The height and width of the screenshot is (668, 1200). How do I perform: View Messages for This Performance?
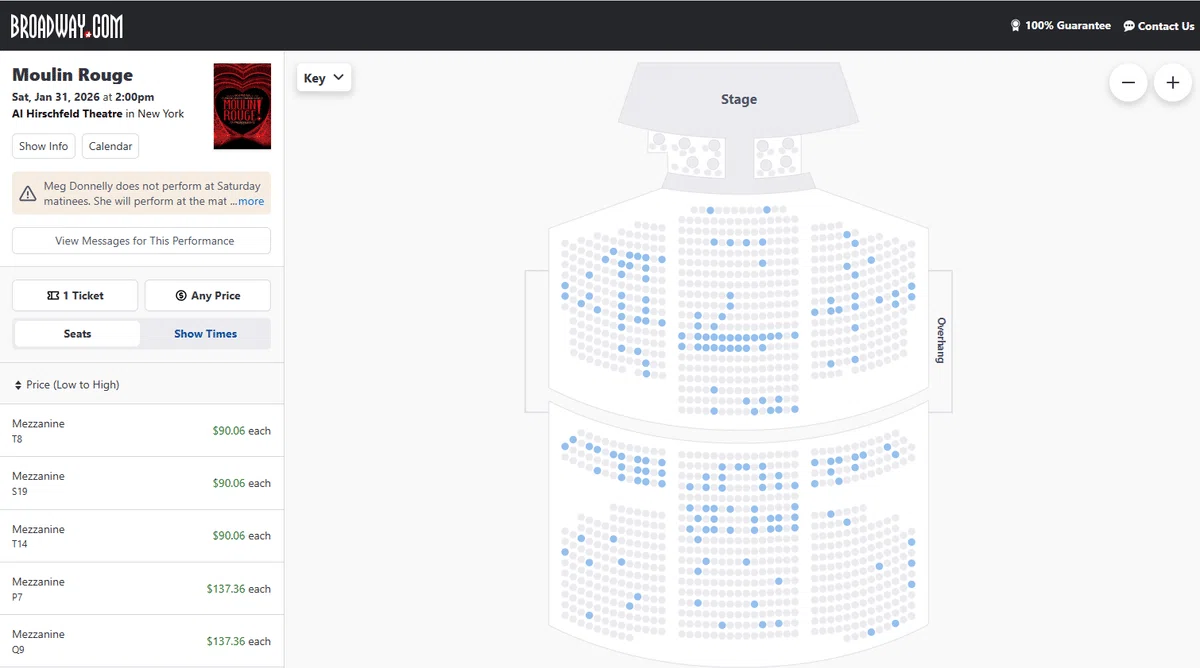(142, 241)
